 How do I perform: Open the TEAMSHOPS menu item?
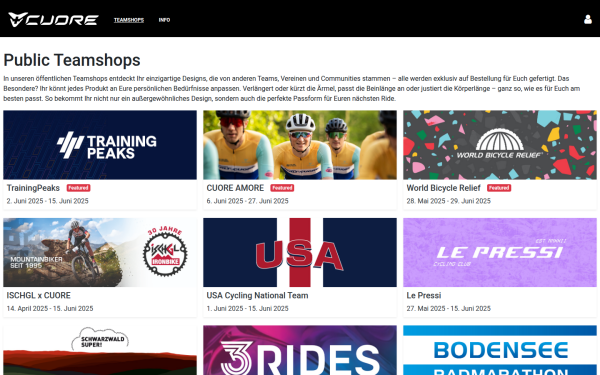pos(129,20)
